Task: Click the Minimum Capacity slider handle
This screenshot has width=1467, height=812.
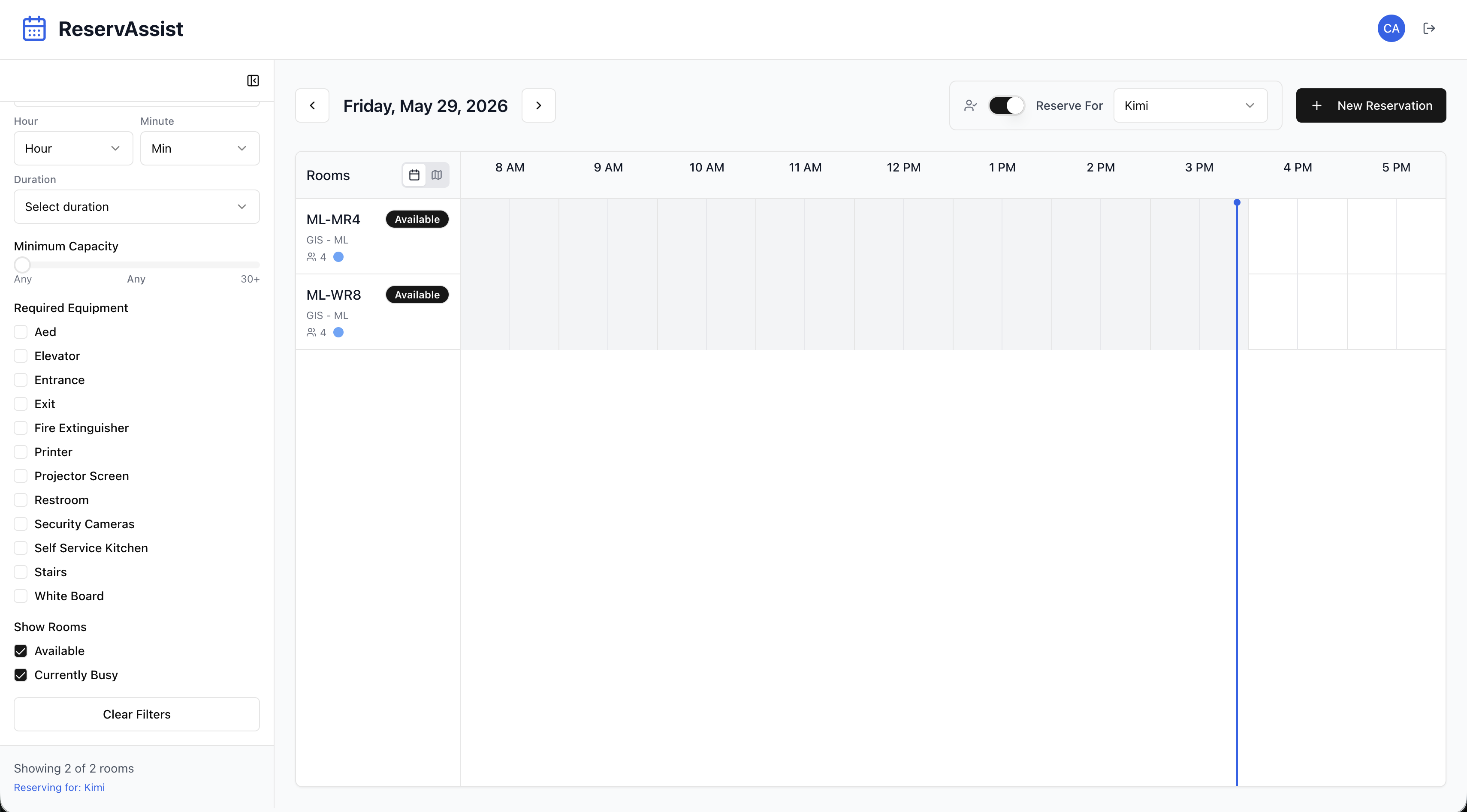Action: point(22,265)
